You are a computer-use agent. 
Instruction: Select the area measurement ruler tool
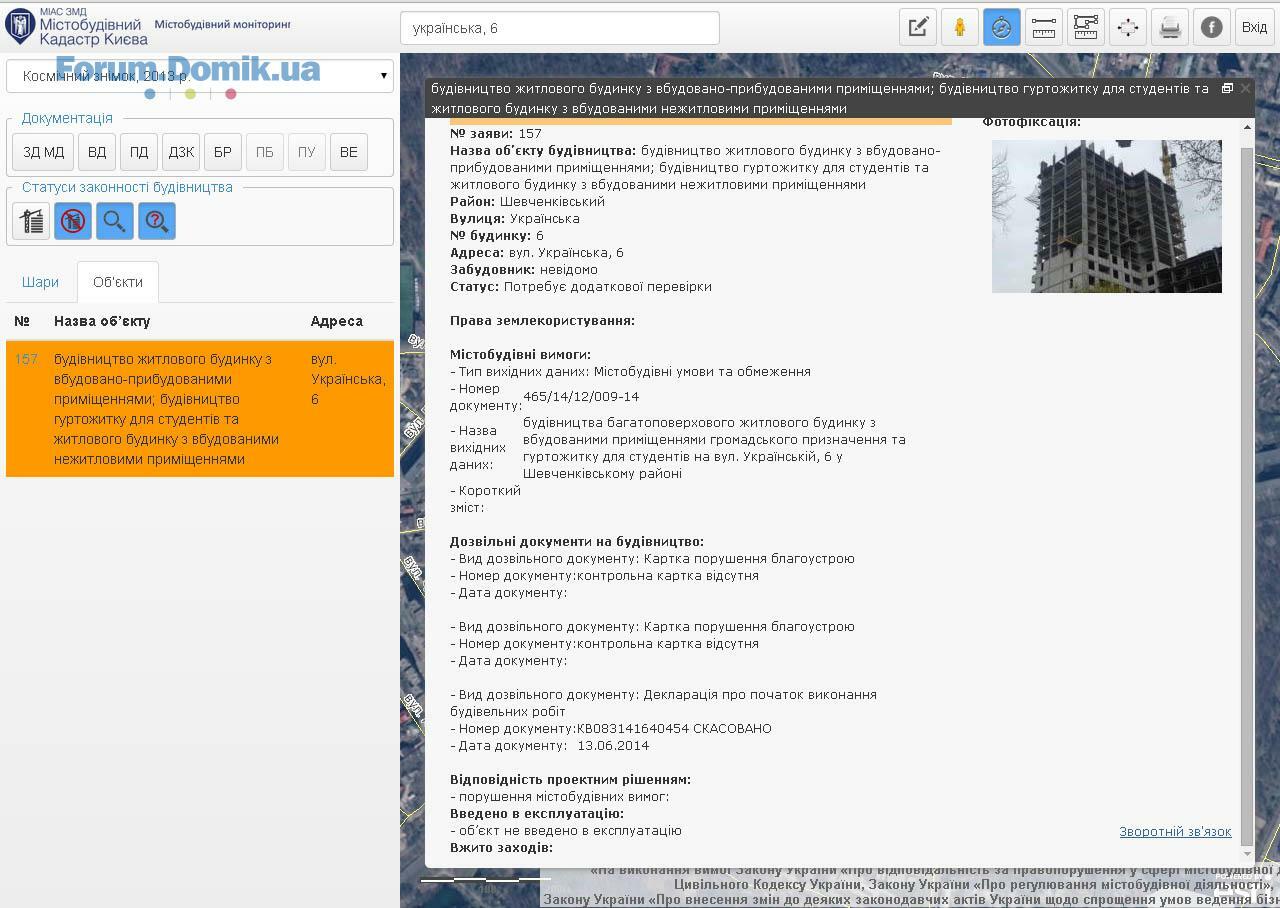(x=1086, y=27)
